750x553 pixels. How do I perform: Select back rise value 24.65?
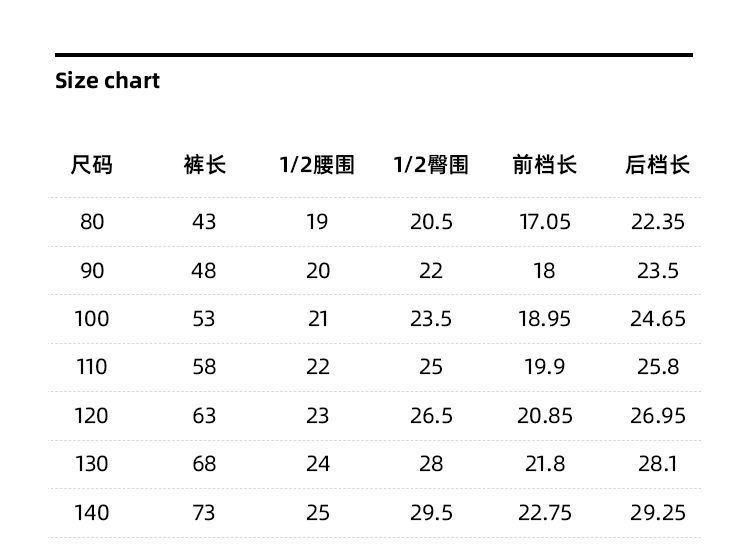coord(658,319)
